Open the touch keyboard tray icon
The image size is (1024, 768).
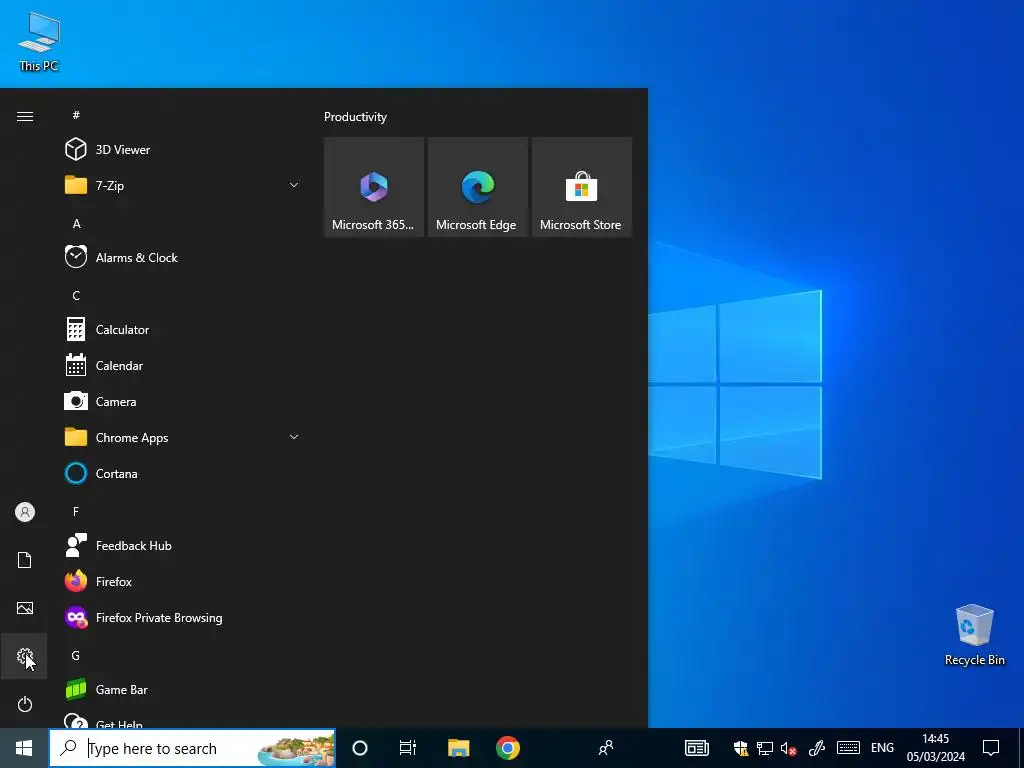[x=848, y=748]
